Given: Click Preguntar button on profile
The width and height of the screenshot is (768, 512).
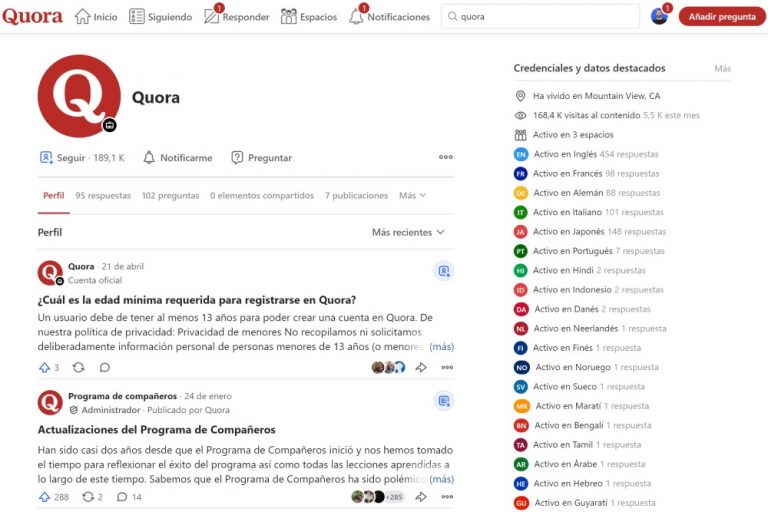Looking at the screenshot, I should click(x=262, y=158).
